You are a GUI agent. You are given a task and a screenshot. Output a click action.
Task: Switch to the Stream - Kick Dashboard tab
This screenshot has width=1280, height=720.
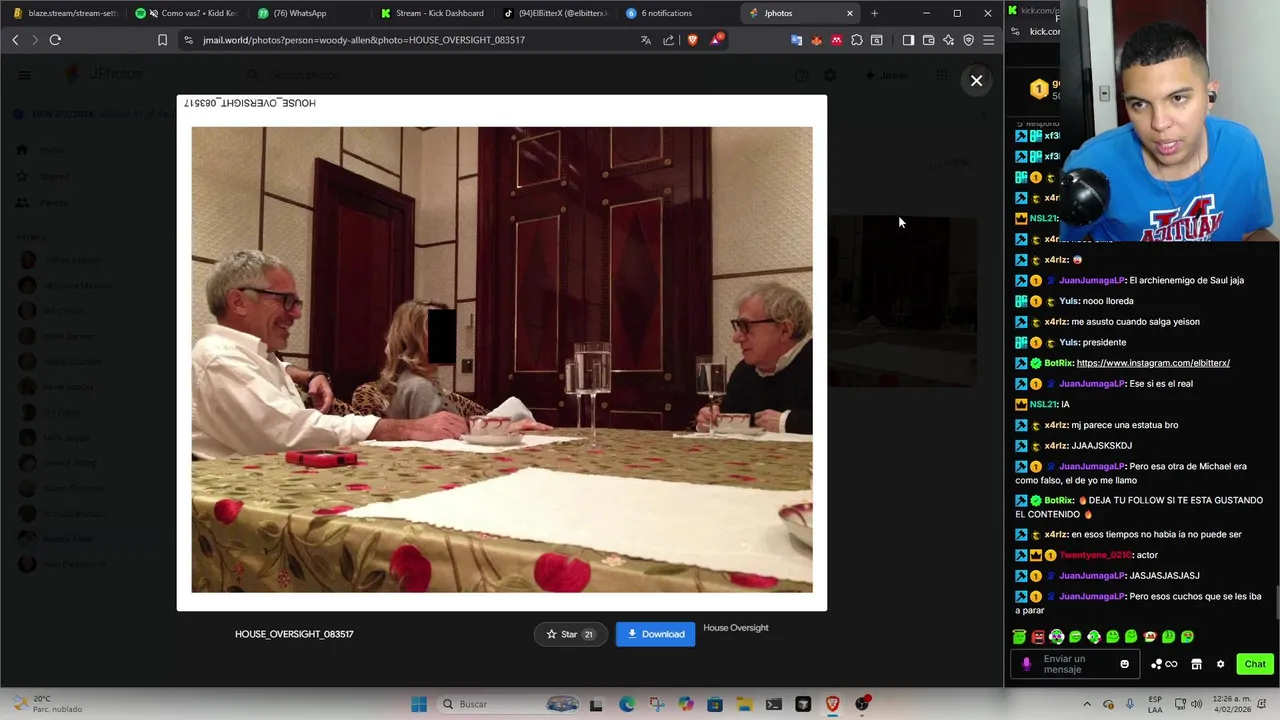tap(432, 13)
